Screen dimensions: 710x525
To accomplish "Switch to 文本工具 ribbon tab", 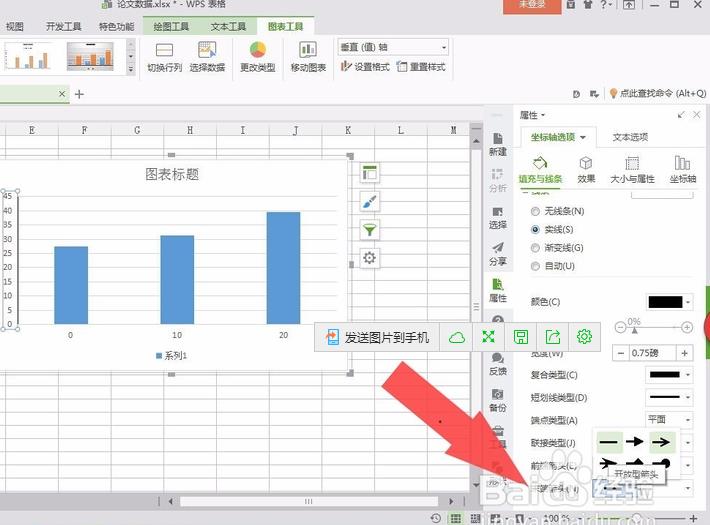I will click(228, 26).
